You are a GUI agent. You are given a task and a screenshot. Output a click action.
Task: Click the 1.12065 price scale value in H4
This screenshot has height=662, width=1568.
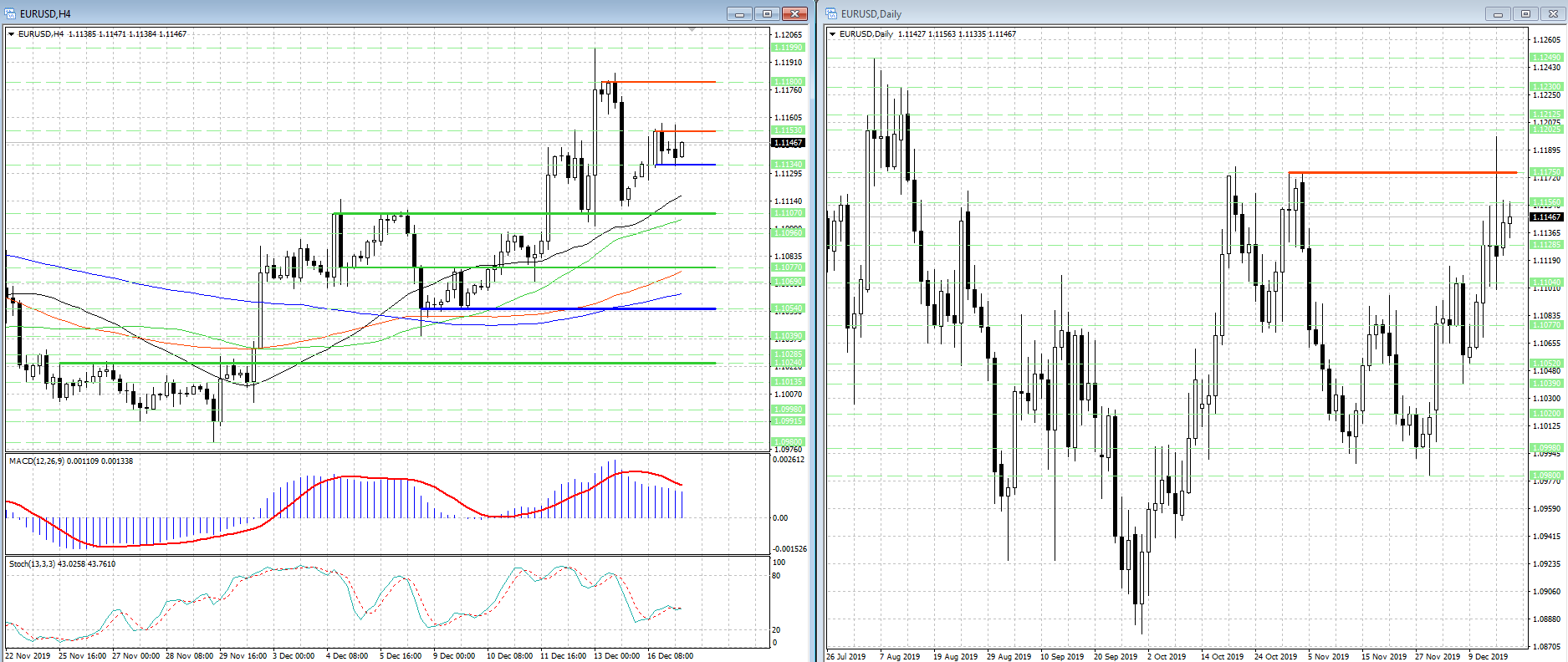(x=789, y=35)
